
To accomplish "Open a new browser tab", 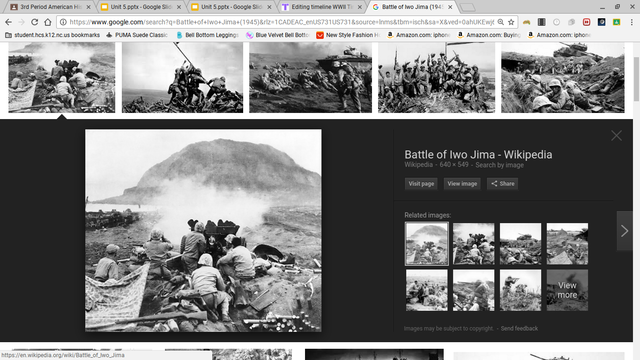I will pos(468,7).
